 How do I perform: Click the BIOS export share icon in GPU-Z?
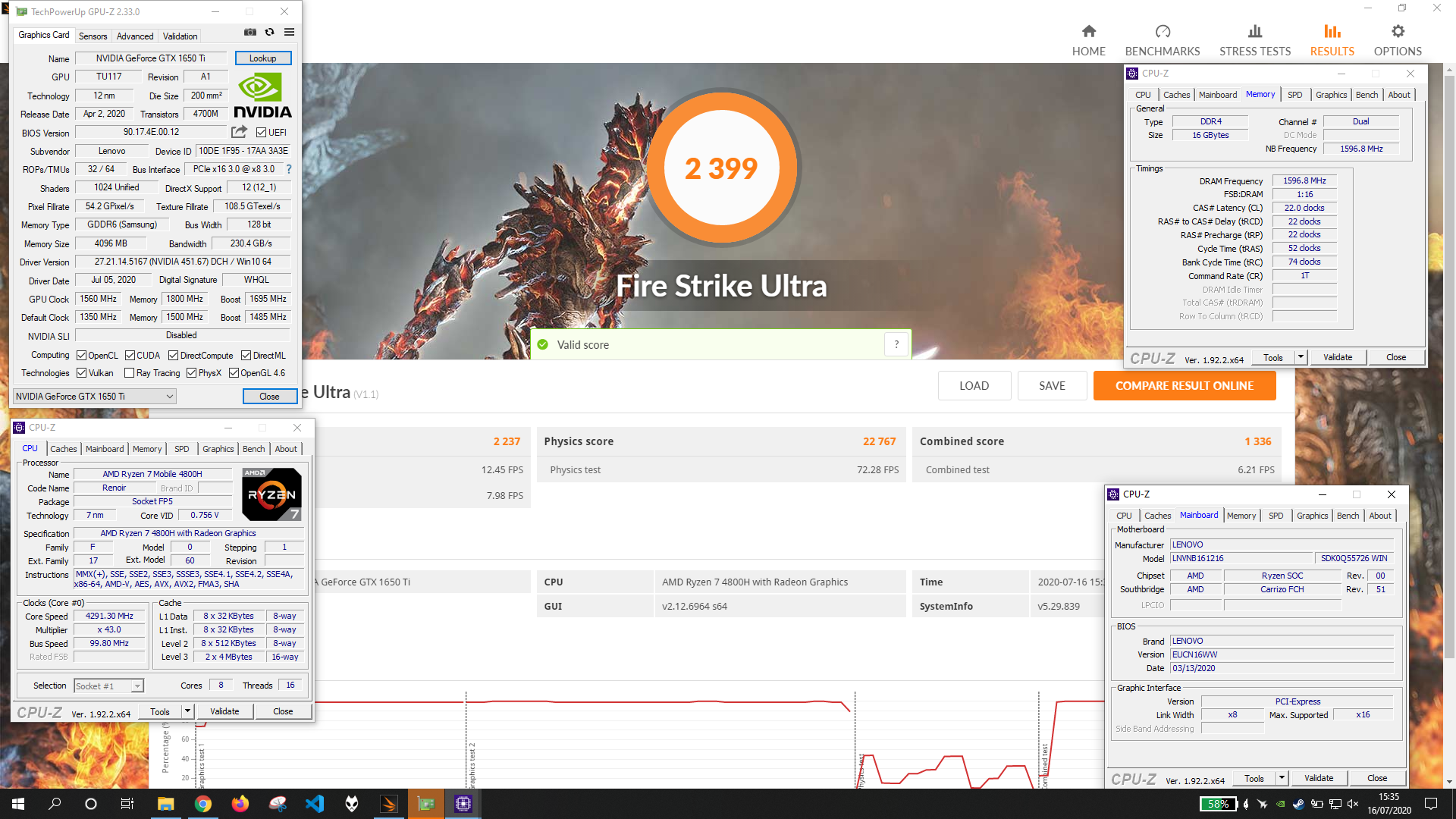(239, 132)
